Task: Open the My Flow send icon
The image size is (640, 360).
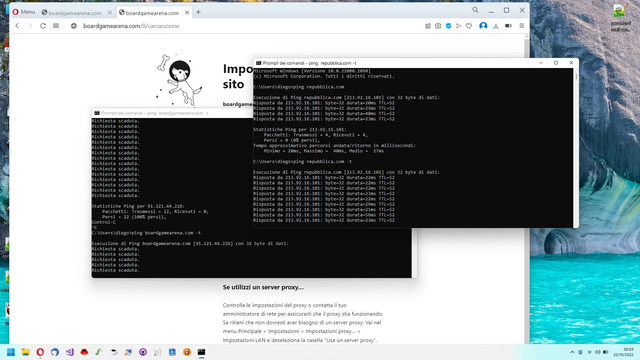Action: (x=458, y=26)
